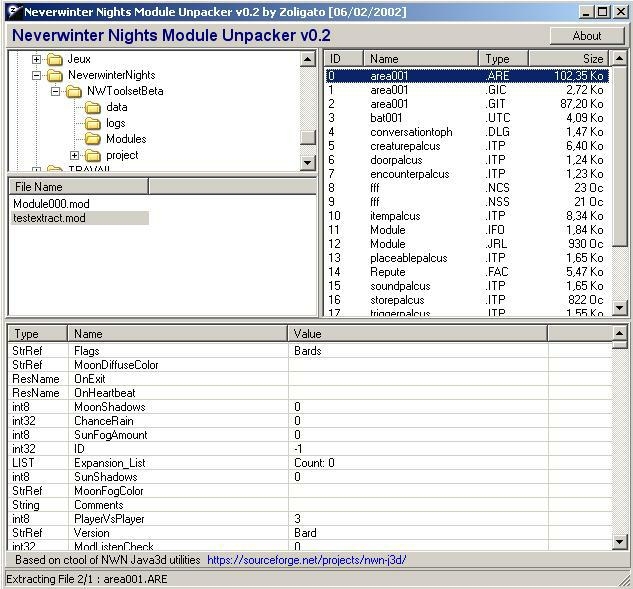Select the logs folder icon
The image size is (633, 589).
93,123
